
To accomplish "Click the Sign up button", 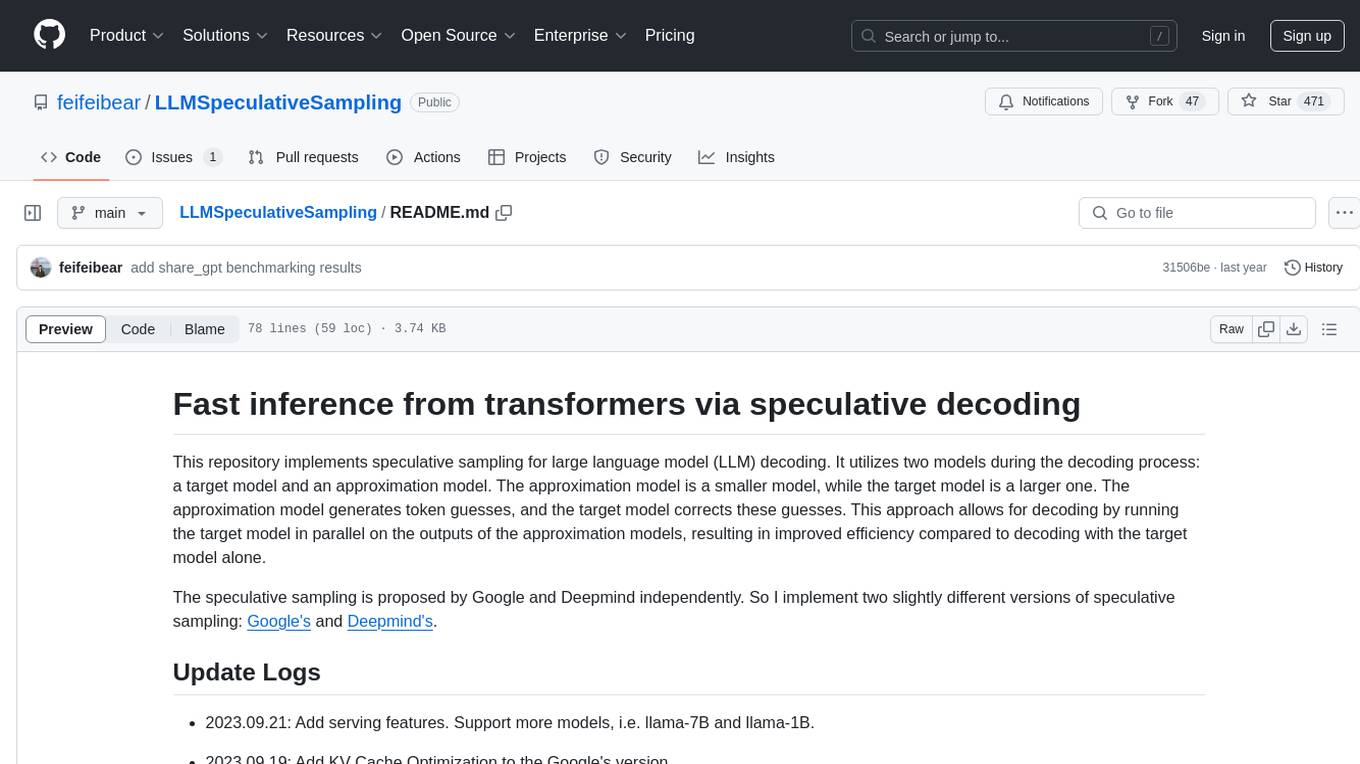I will click(x=1307, y=36).
